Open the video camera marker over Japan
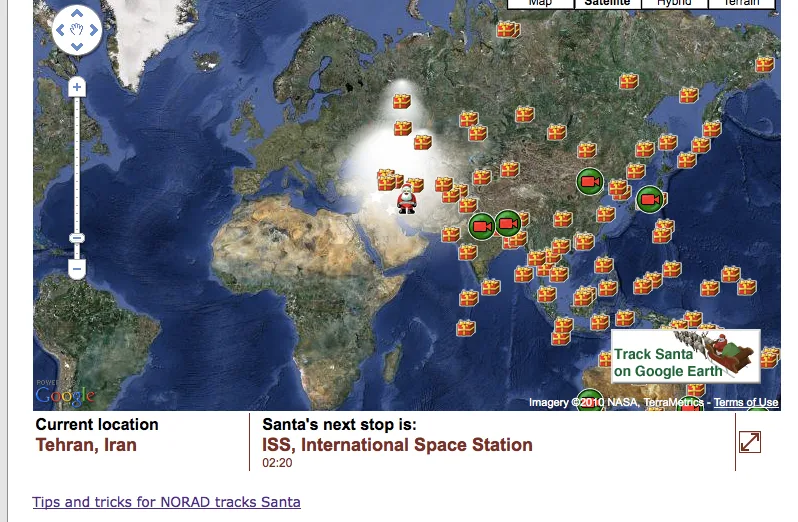The height and width of the screenshot is (522, 798). (650, 199)
